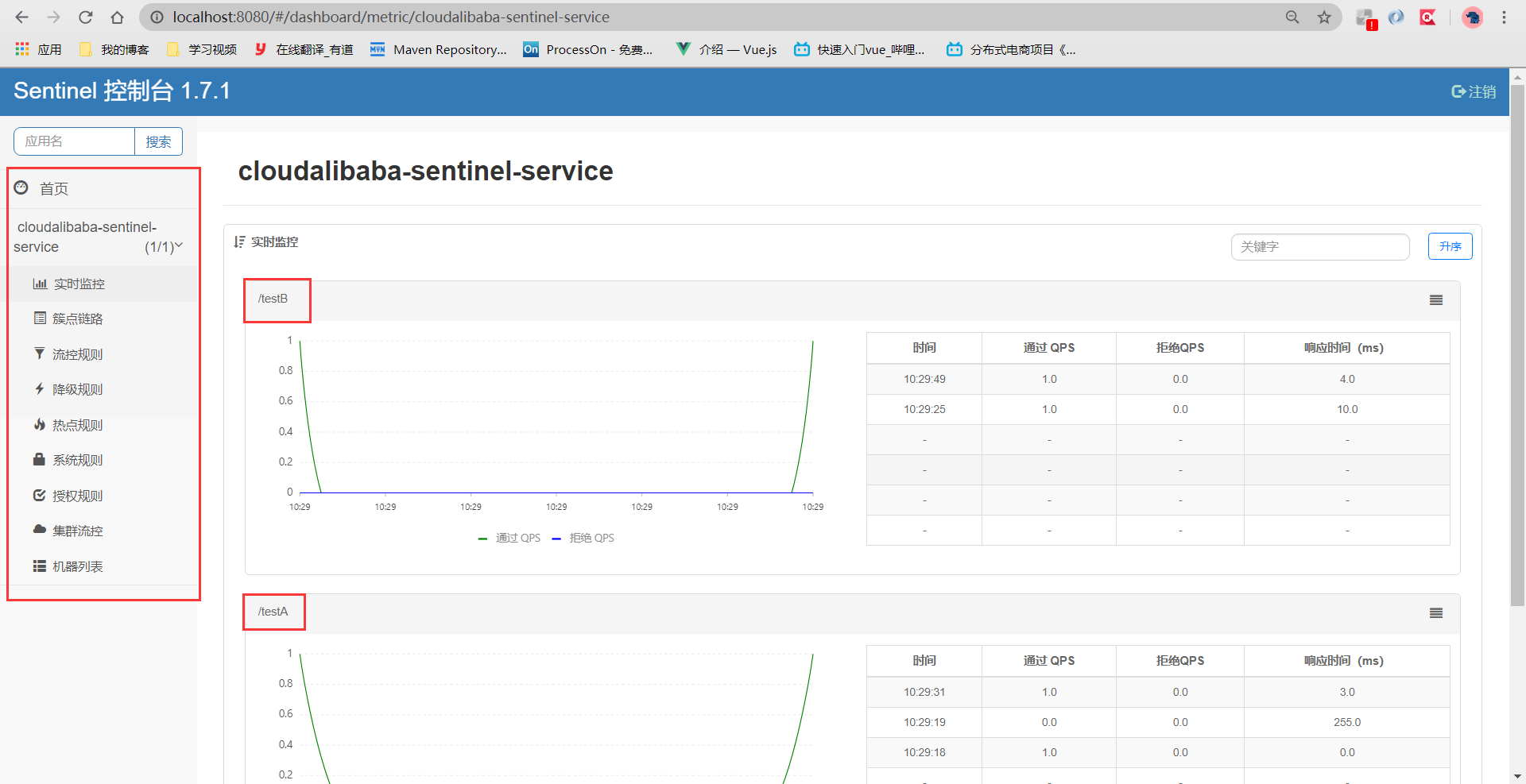Screen dimensions: 1526x784
Task: Click the 注销 logout button
Action: tap(1474, 91)
